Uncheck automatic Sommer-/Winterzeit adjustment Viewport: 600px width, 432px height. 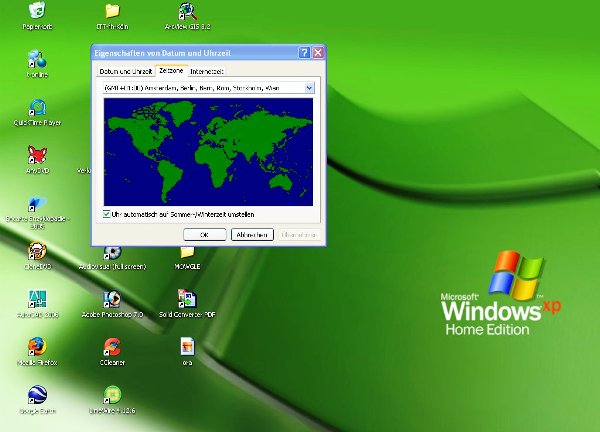pos(106,214)
